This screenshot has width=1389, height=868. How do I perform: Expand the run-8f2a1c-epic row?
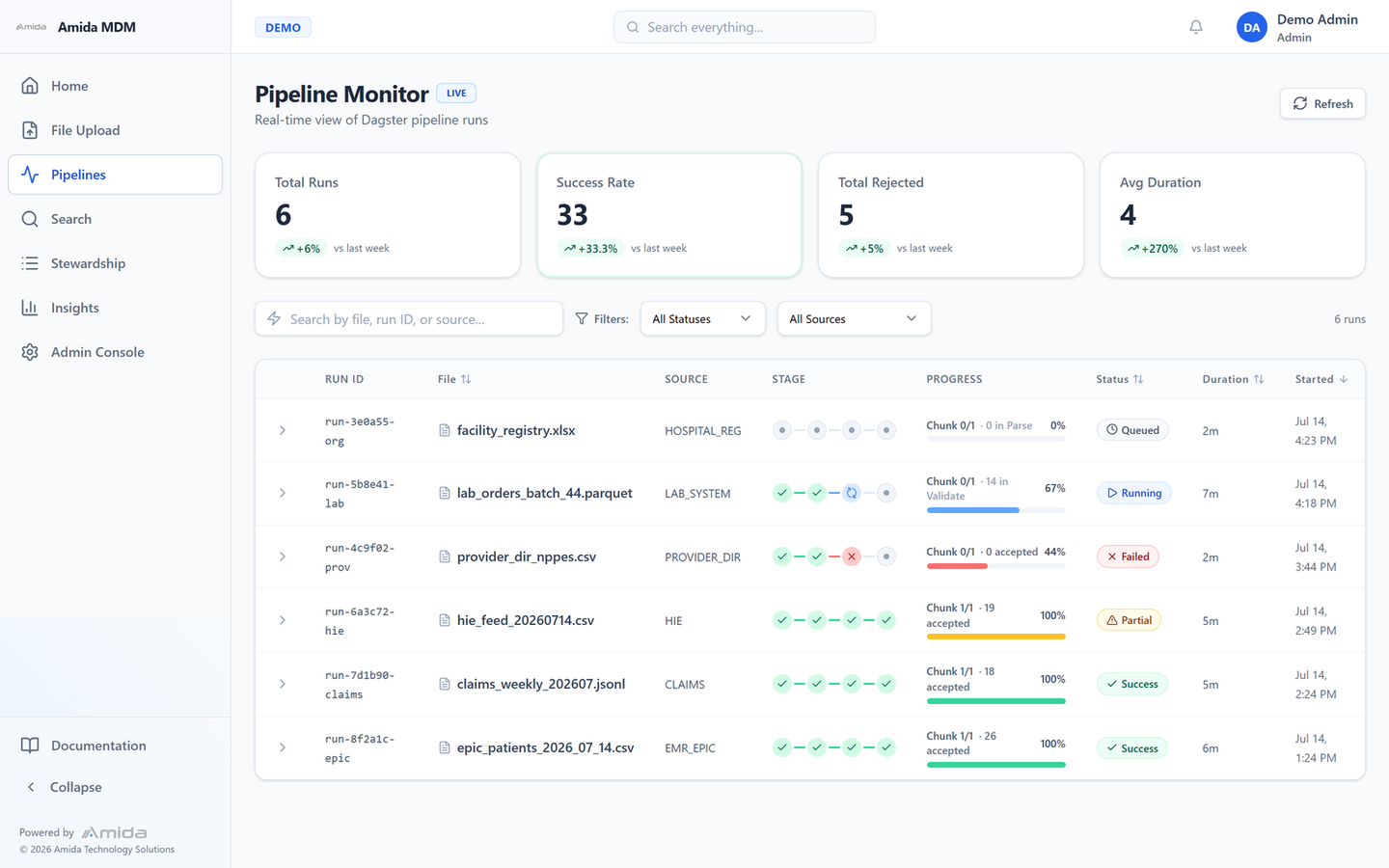[x=283, y=747]
